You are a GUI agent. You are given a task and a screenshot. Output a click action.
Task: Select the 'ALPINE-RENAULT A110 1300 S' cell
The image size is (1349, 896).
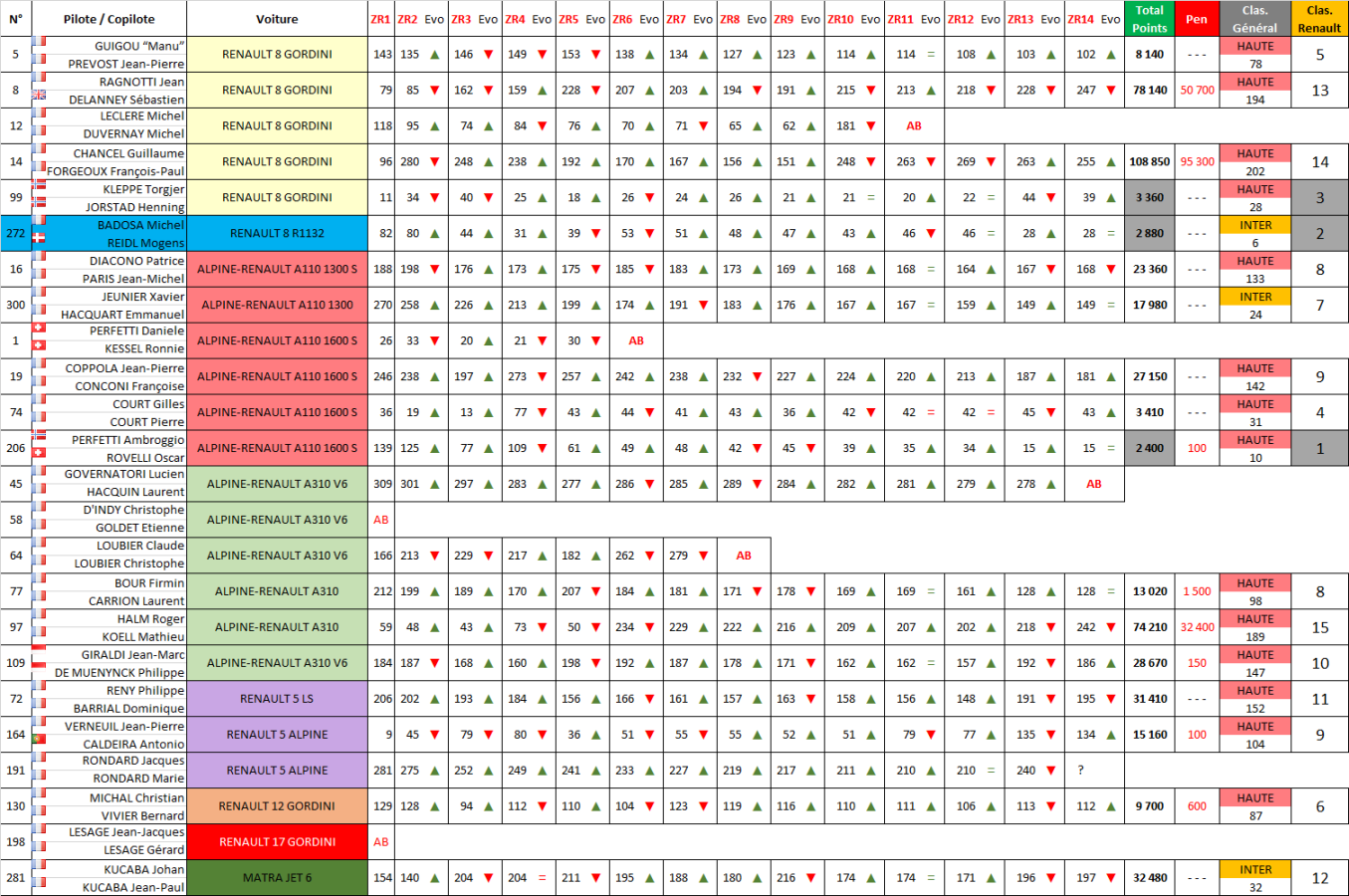coord(277,270)
